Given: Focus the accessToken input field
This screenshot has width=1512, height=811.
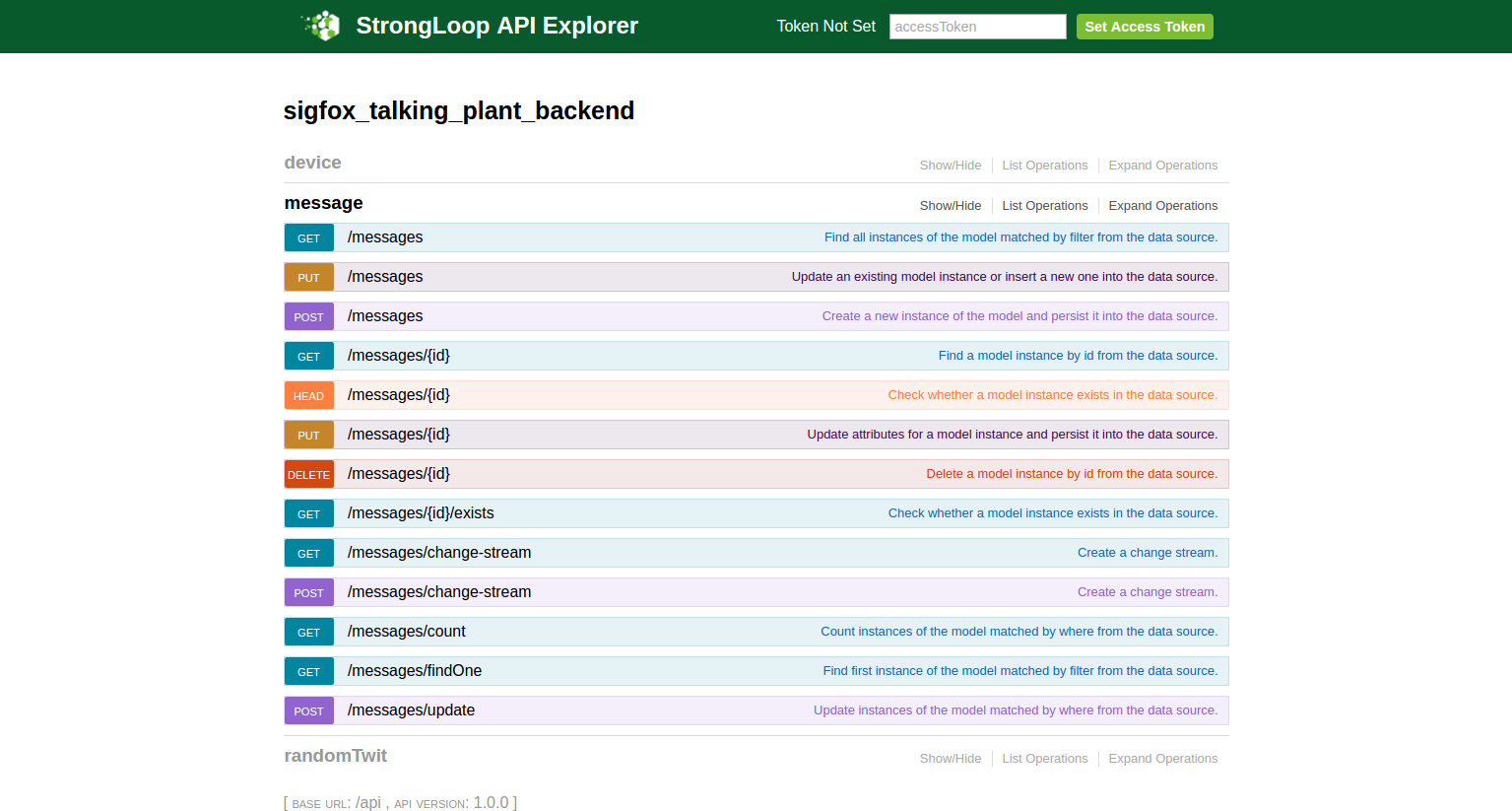Looking at the screenshot, I should tap(977, 27).
